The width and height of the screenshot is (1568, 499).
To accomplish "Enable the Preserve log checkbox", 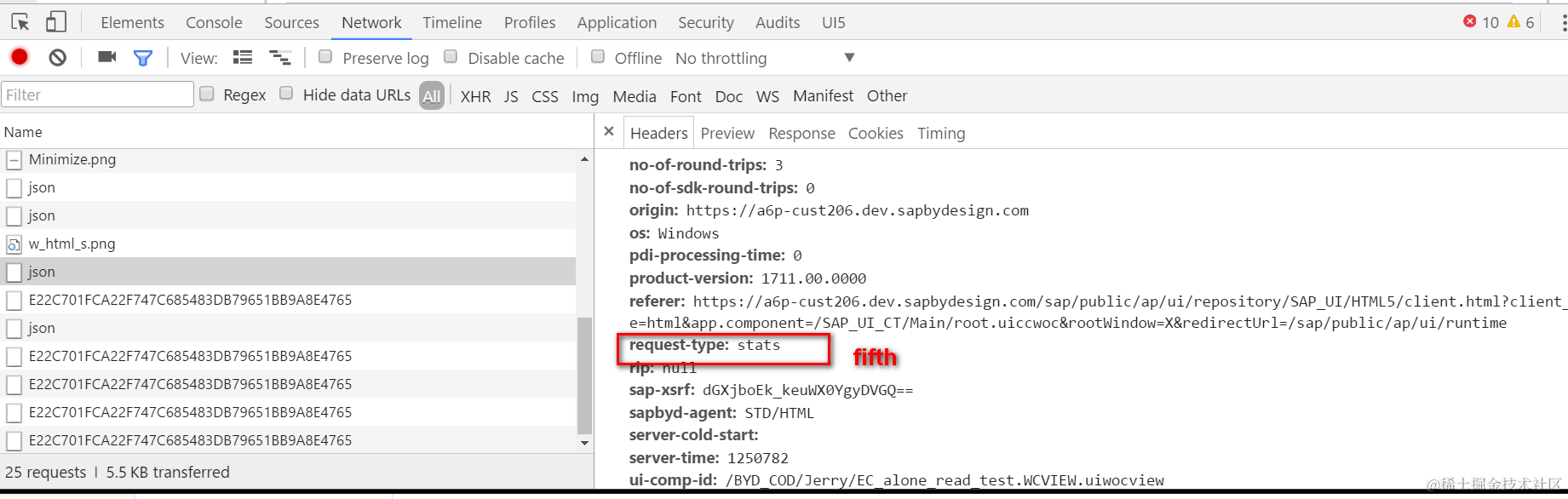I will (325, 56).
